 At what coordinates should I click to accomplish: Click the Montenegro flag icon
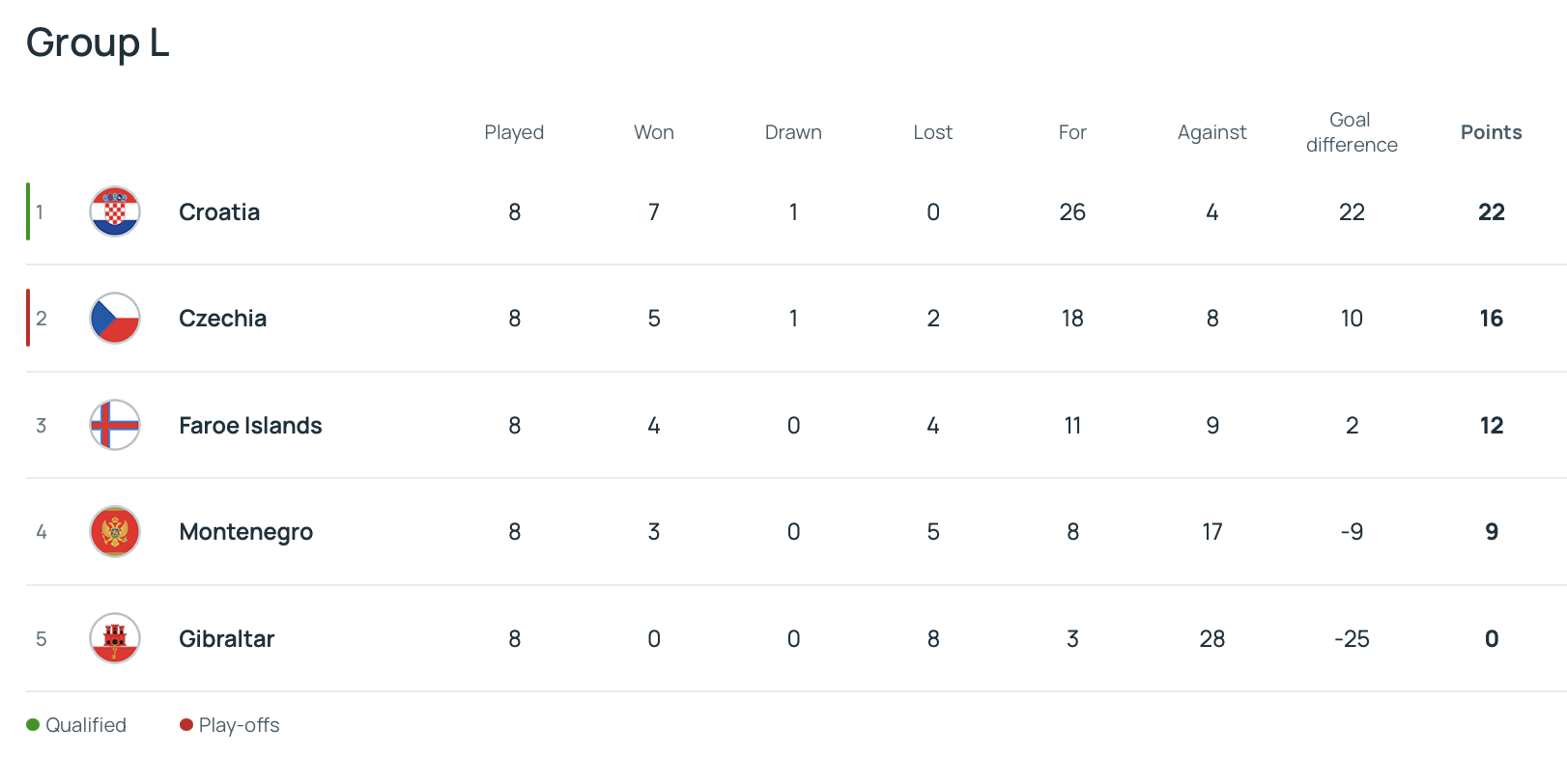tap(115, 532)
